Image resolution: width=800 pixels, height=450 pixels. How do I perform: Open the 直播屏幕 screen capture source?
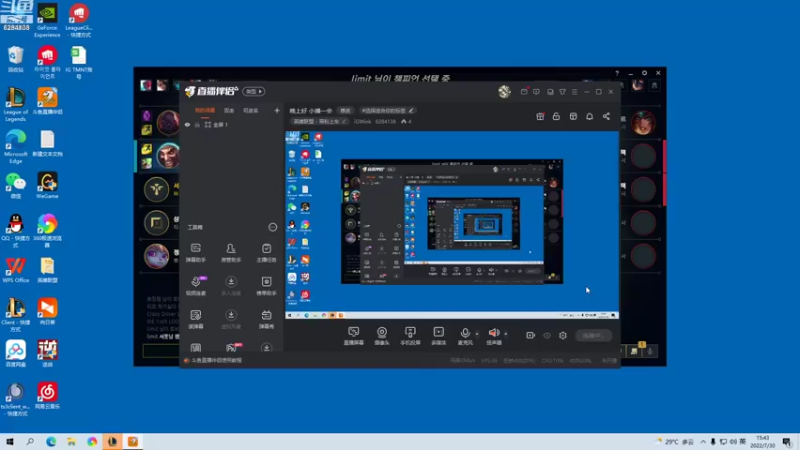tap(354, 336)
